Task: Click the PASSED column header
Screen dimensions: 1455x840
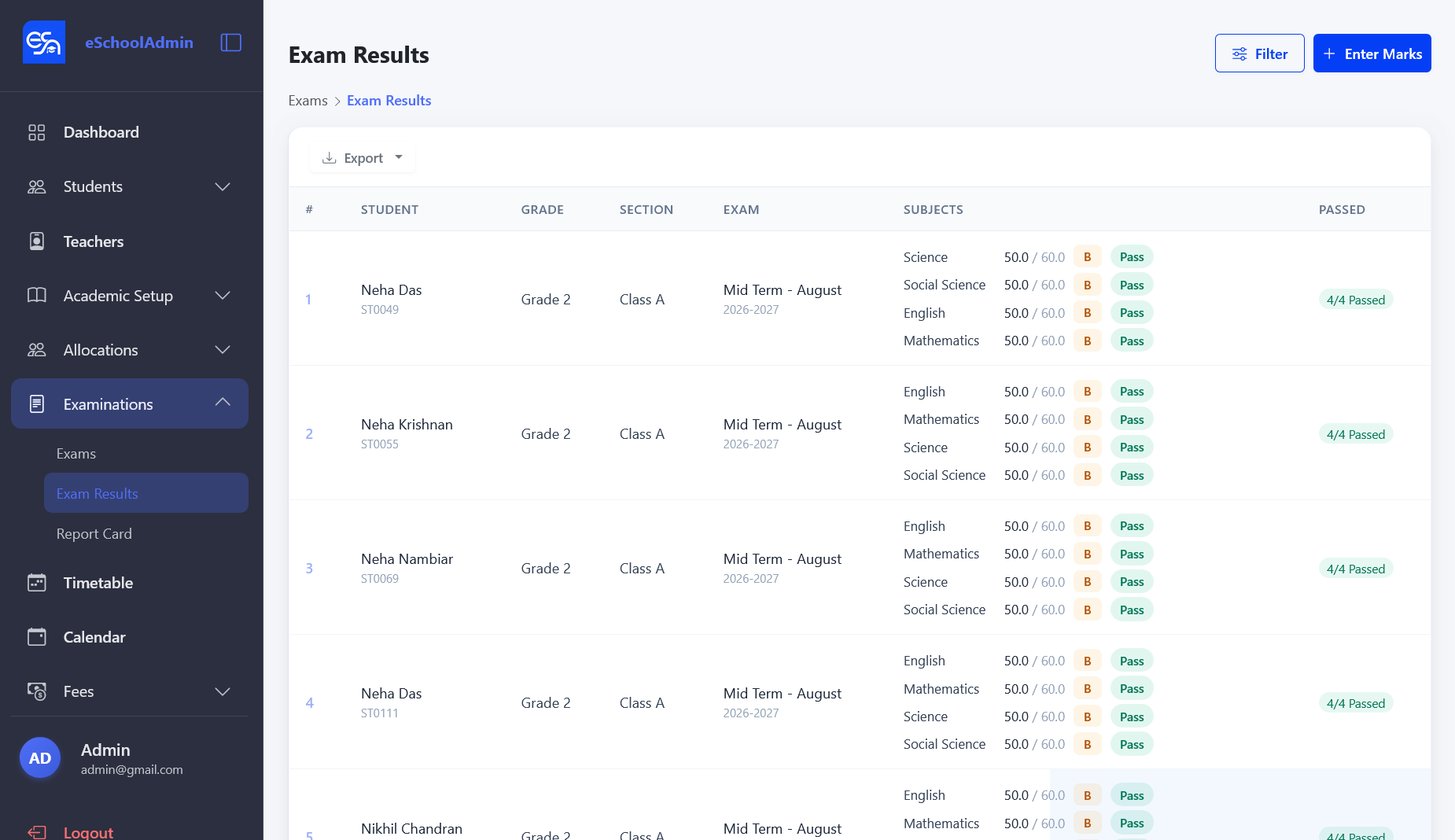Action: click(1342, 209)
